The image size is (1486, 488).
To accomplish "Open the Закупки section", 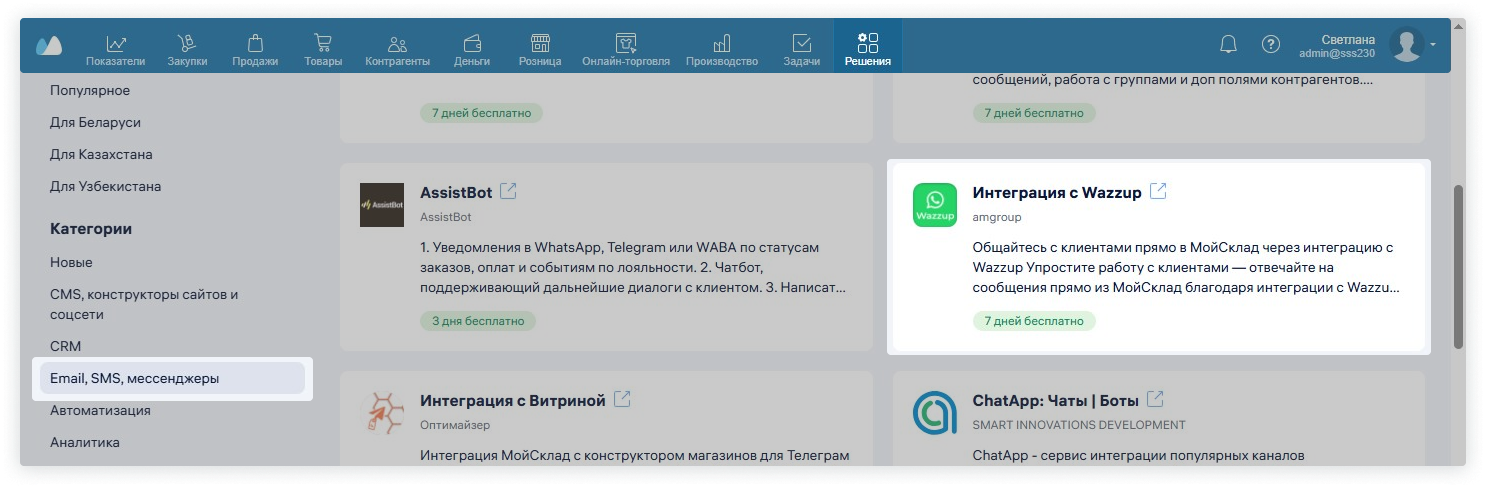I will [187, 50].
